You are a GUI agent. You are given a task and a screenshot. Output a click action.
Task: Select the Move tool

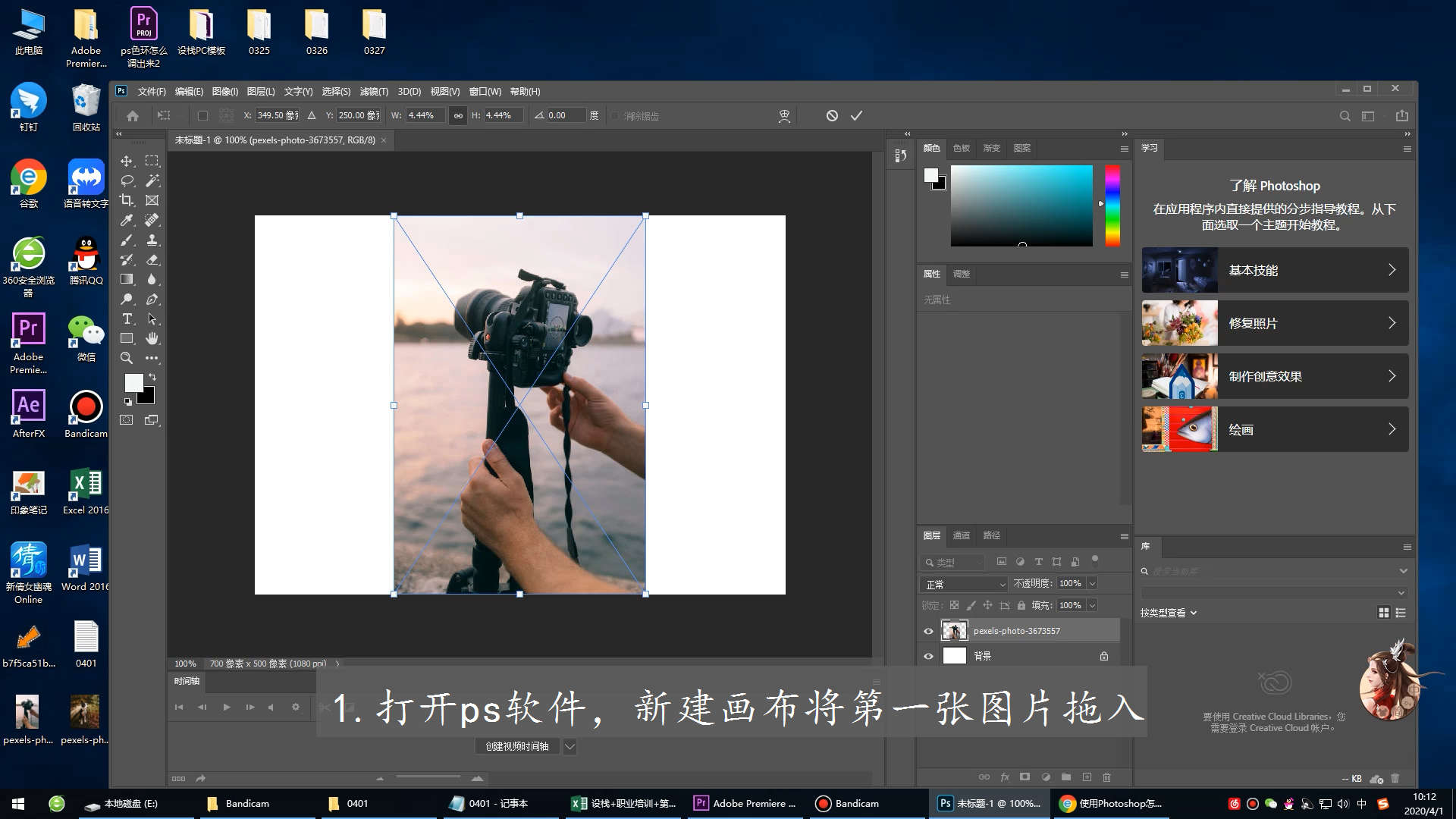127,161
